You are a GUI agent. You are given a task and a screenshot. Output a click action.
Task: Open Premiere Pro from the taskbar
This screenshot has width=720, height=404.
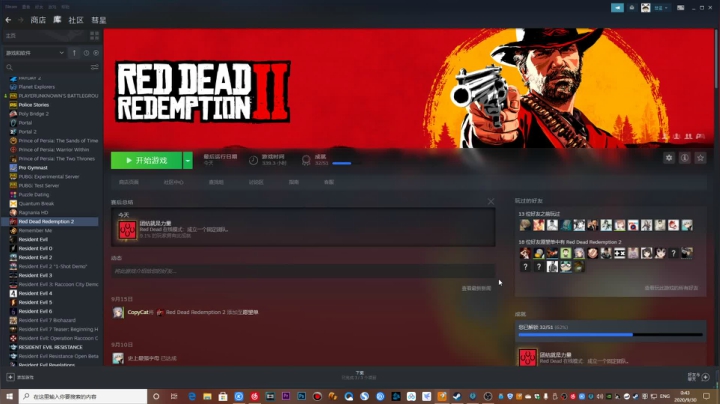[286, 396]
